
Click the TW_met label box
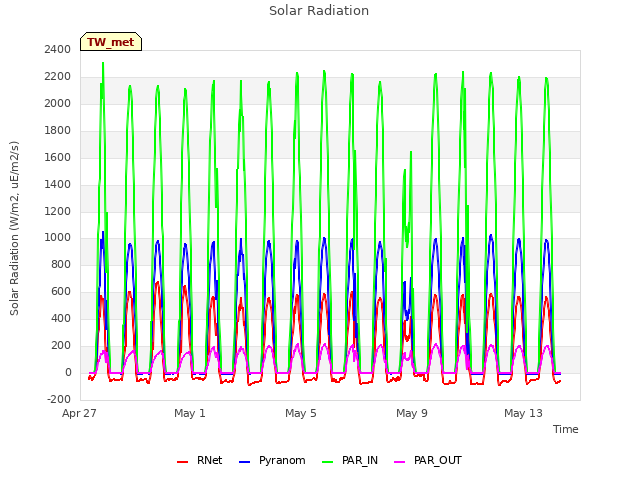point(111,42)
